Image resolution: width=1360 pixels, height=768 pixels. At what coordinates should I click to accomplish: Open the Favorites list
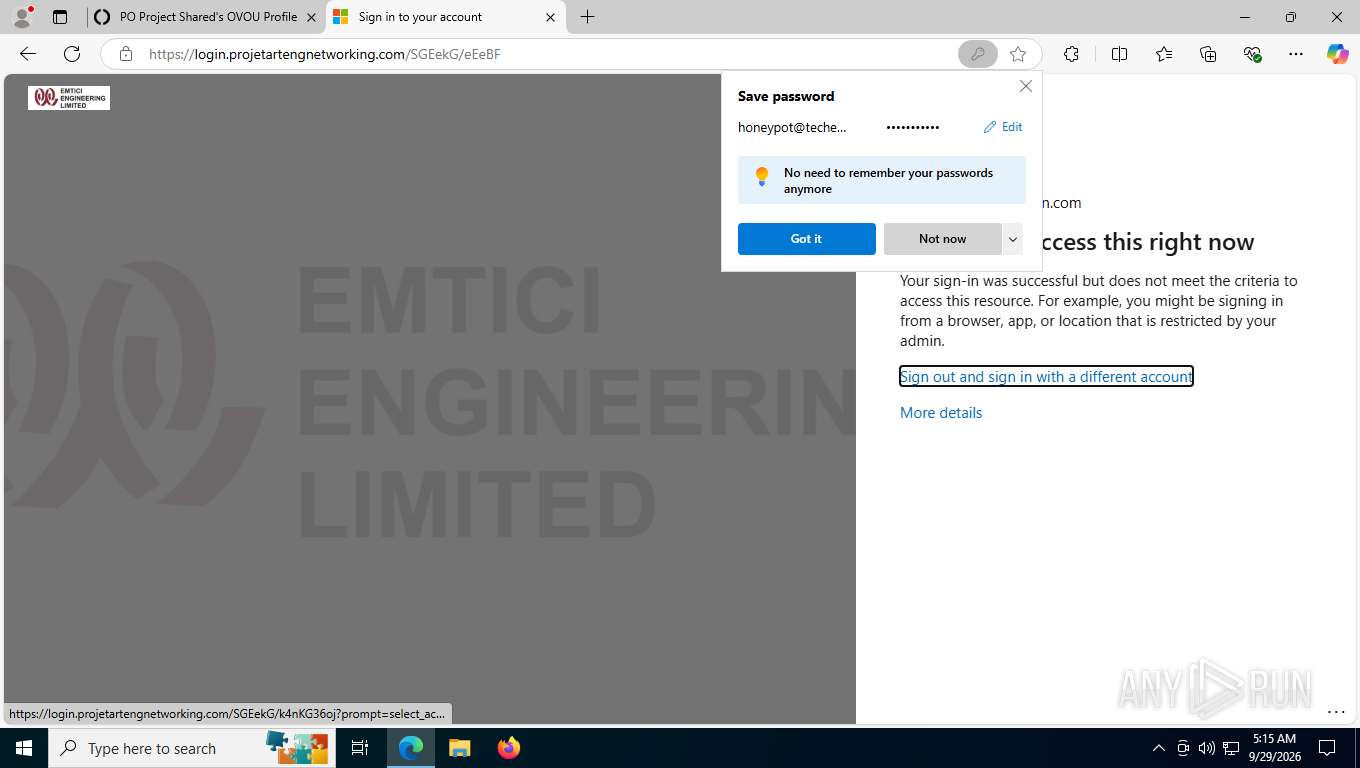pos(1164,54)
